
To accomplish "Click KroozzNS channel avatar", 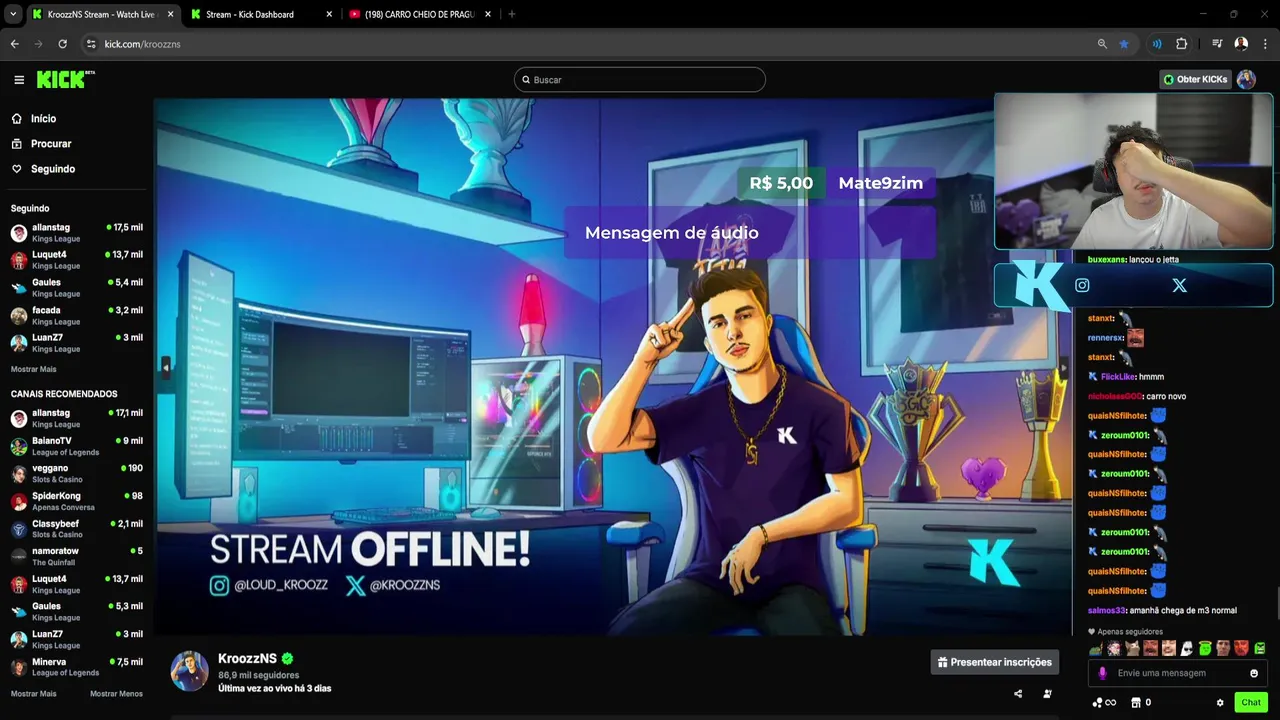I will point(189,671).
